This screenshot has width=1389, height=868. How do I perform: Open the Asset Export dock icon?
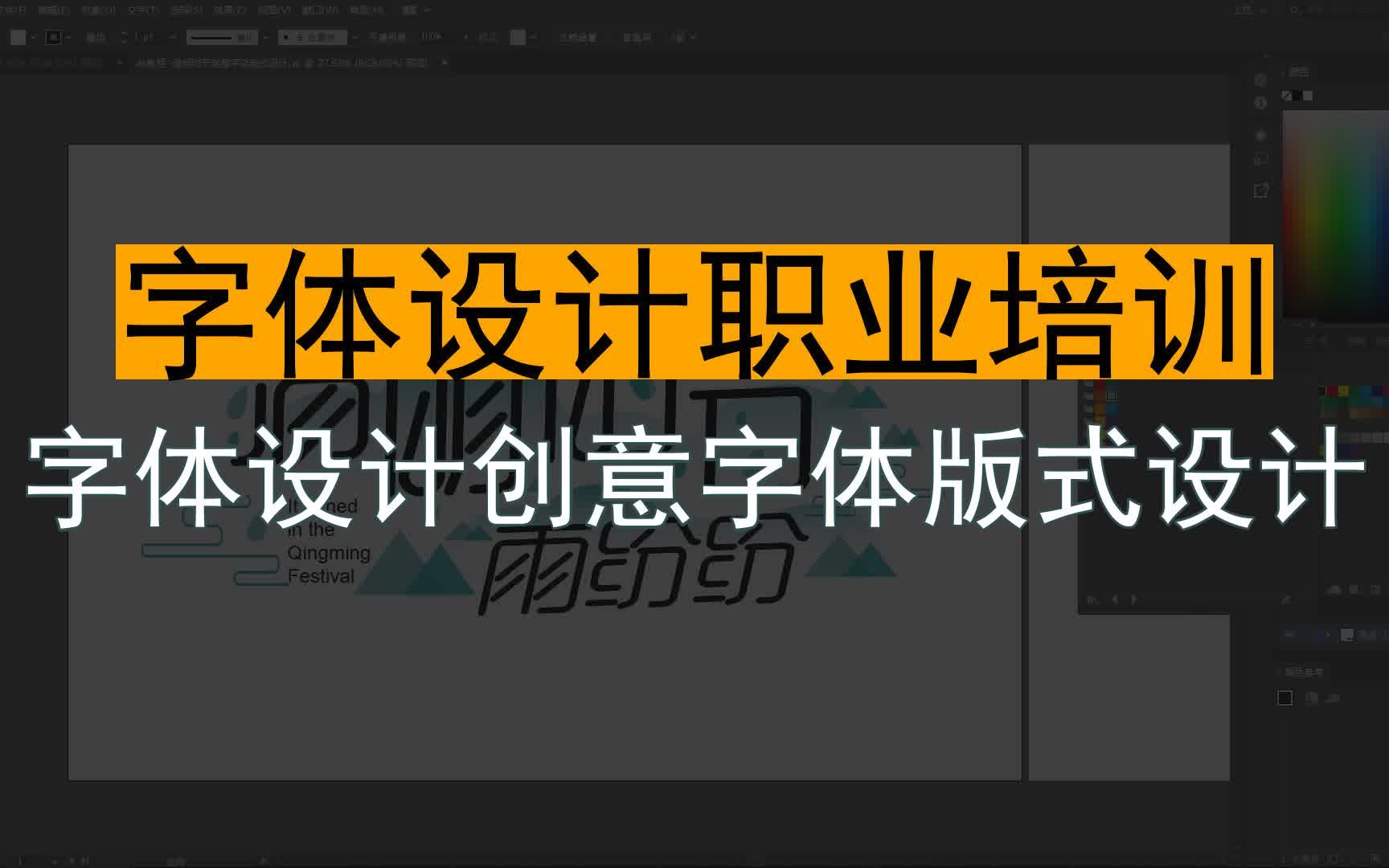1260,190
